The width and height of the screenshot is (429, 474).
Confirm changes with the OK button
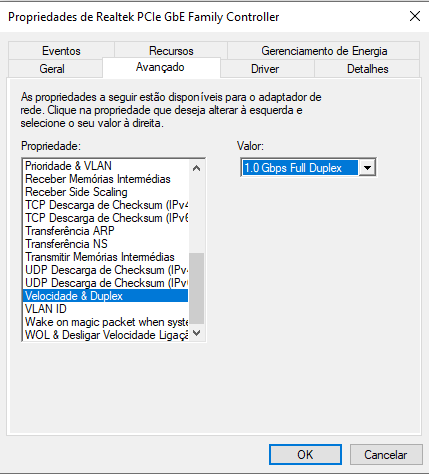coord(305,454)
